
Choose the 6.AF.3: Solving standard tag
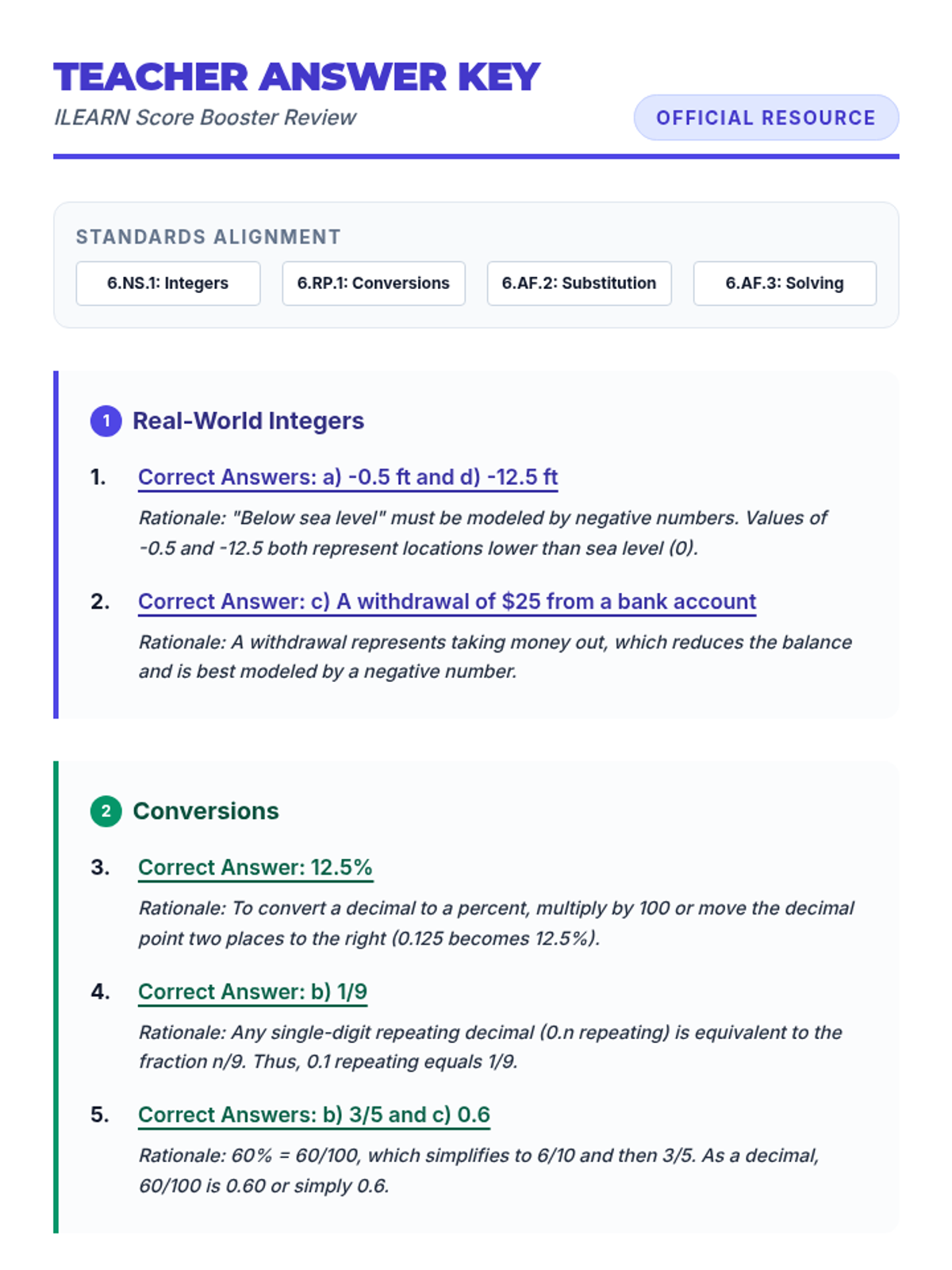click(x=785, y=283)
